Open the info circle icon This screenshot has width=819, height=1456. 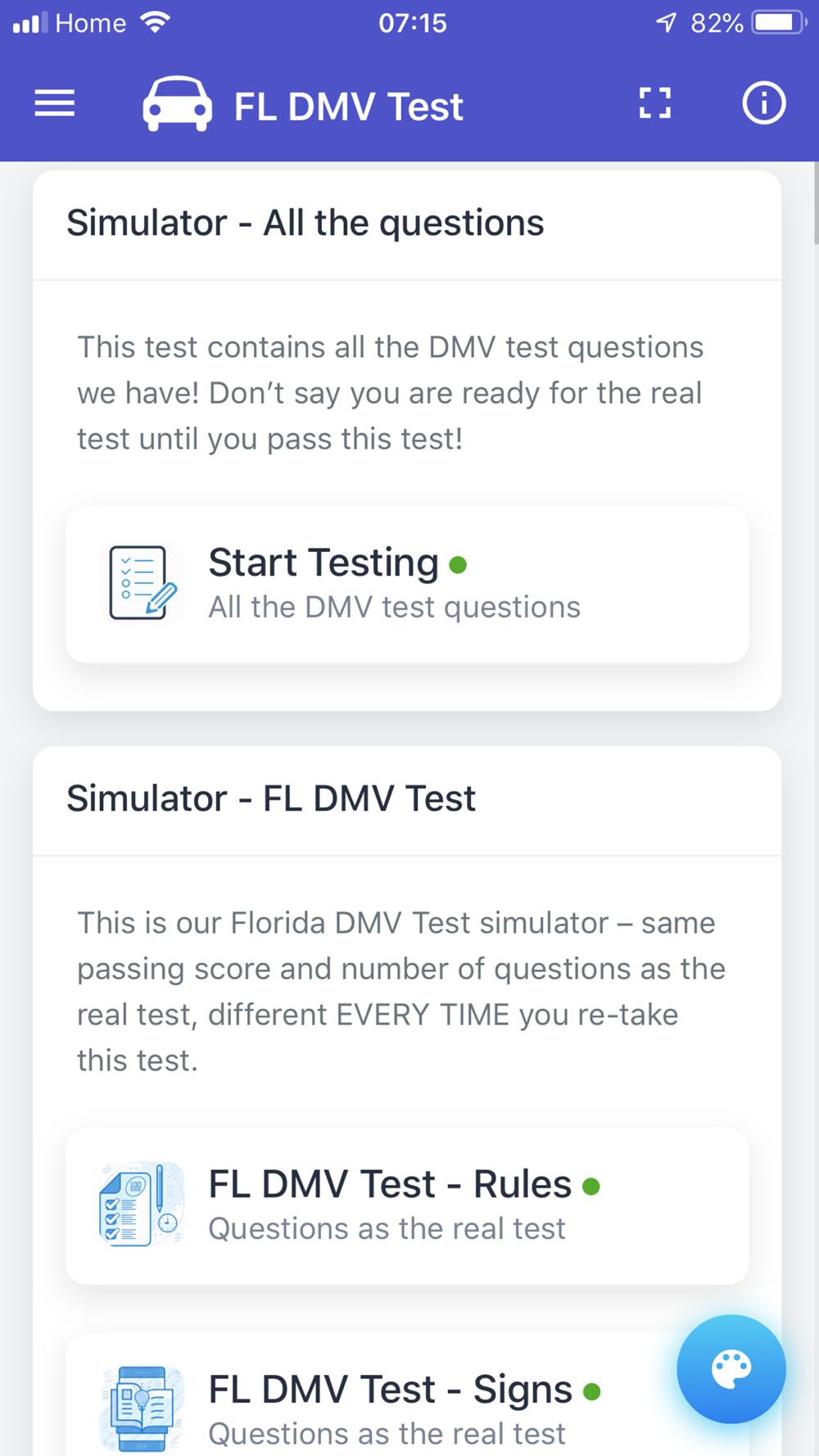(764, 103)
